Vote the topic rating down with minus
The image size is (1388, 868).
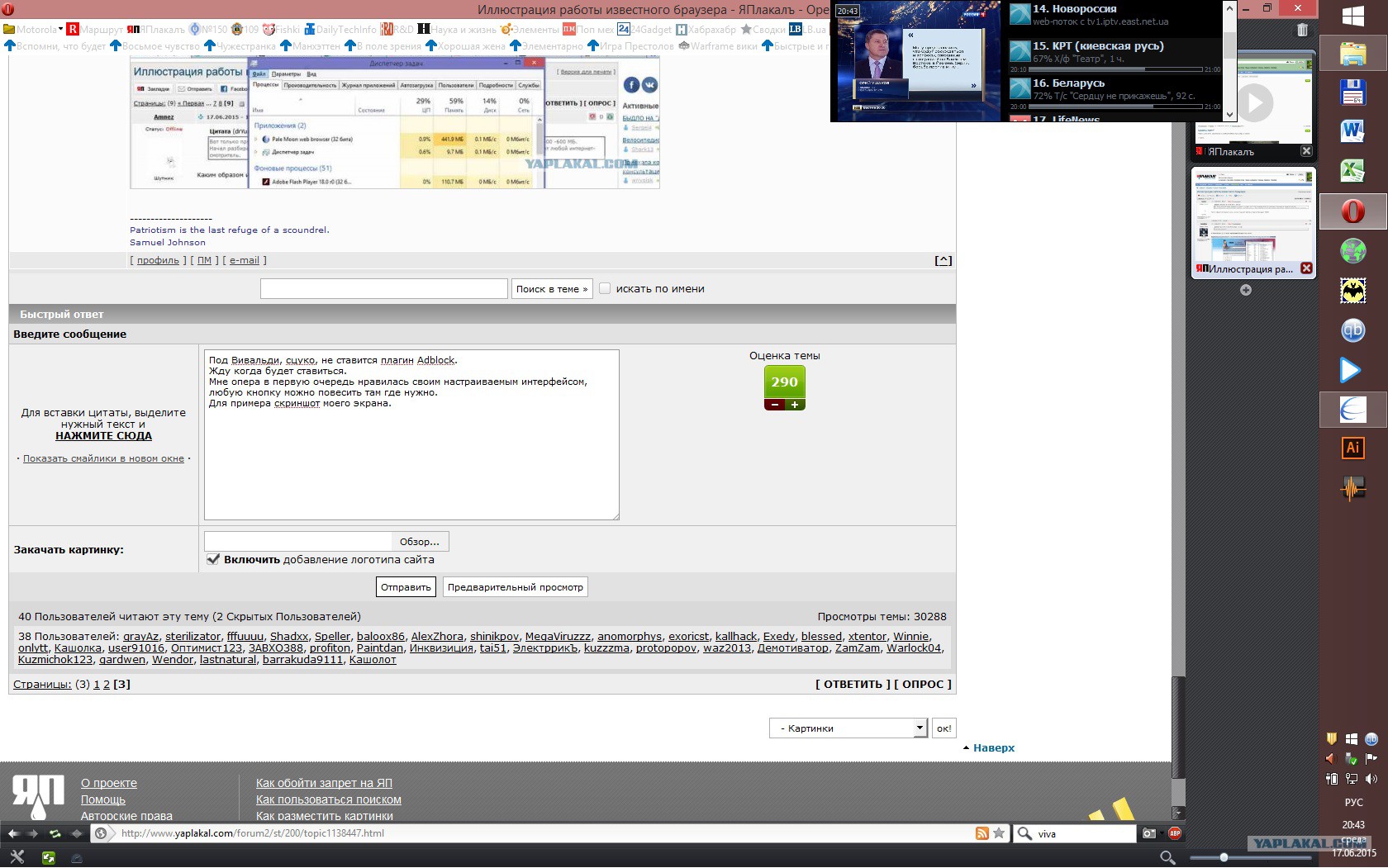(775, 405)
